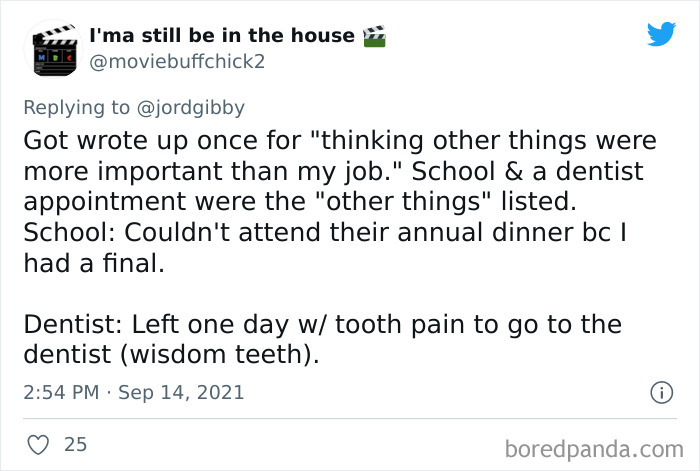Like the tweet with the heart icon
The height and width of the screenshot is (471, 700).
click(x=39, y=443)
